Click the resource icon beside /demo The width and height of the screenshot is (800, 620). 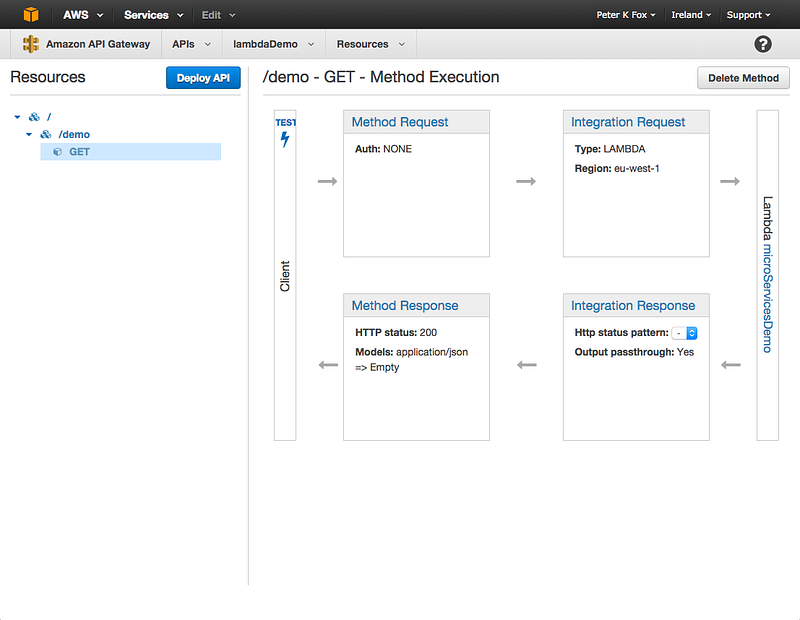46,134
